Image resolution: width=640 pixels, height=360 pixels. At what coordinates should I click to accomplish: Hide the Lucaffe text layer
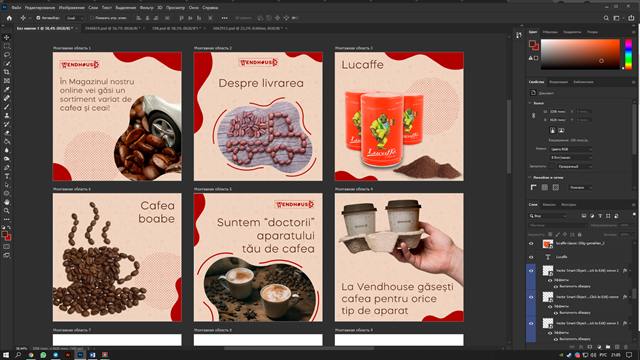[x=531, y=257]
